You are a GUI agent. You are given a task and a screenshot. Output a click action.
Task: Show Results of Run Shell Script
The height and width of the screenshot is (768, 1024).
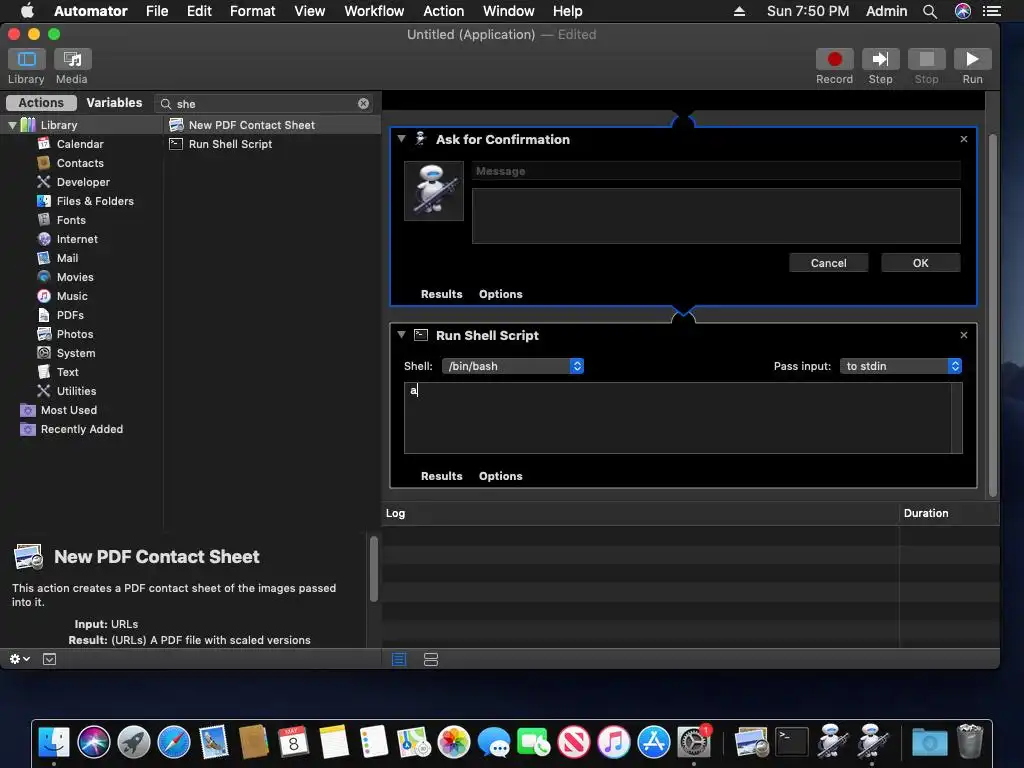point(441,476)
